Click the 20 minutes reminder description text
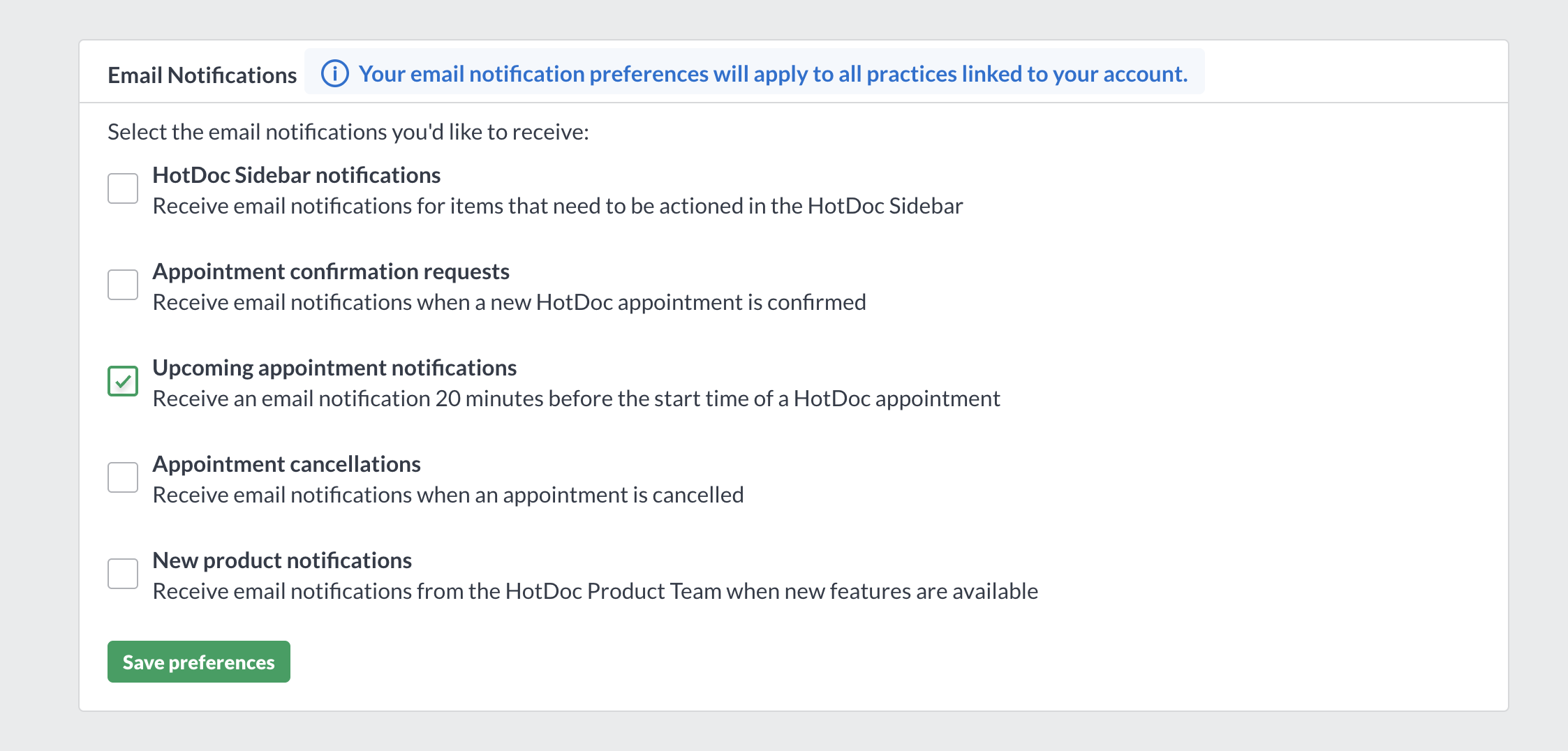This screenshot has height=751, width=1568. point(577,399)
